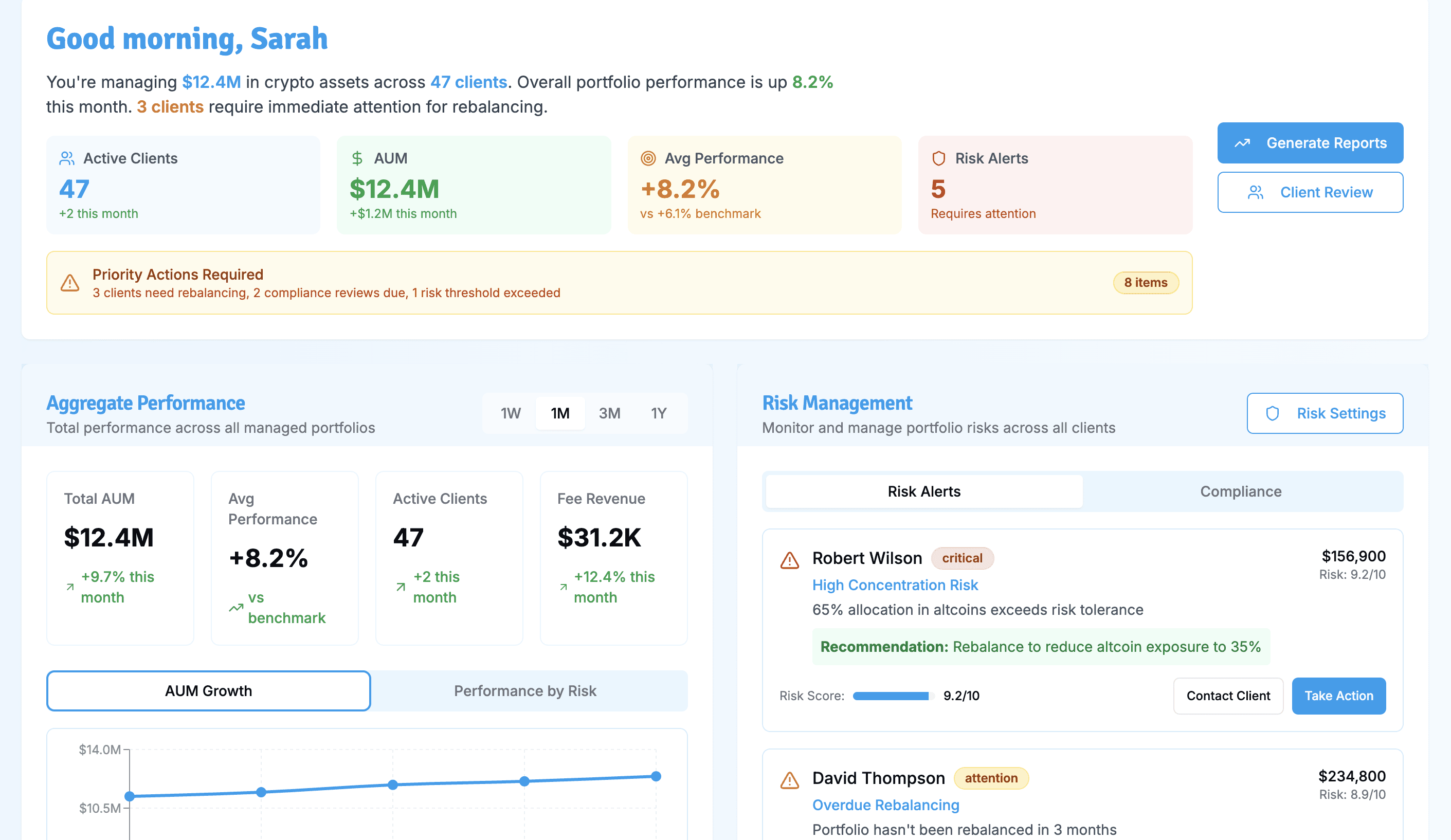This screenshot has height=840, width=1451.
Task: Click the people icon in Client Review
Action: coord(1256,192)
